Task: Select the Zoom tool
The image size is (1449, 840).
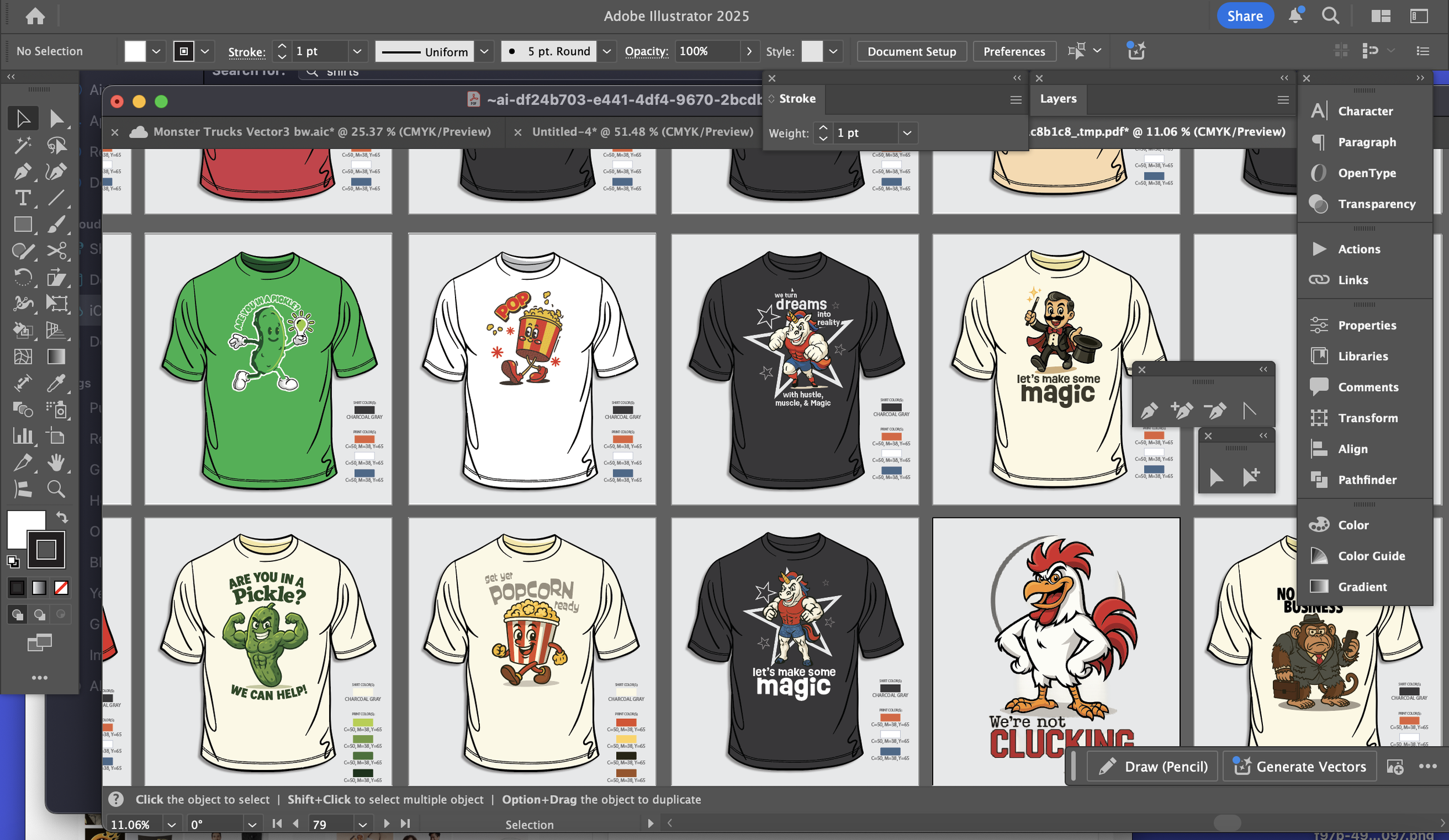Action: click(56, 490)
